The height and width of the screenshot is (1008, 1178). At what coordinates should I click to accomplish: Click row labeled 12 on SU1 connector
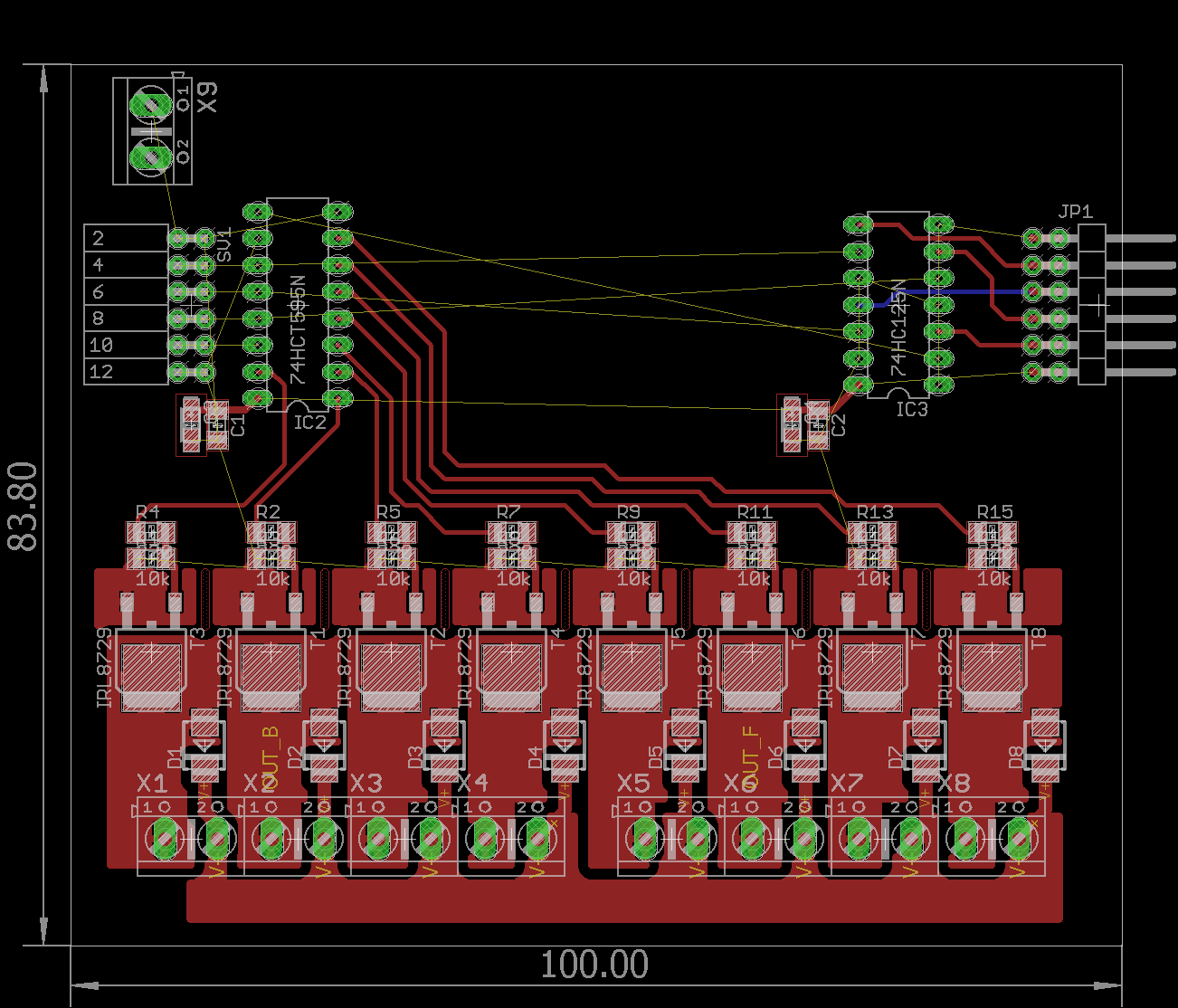point(127,372)
